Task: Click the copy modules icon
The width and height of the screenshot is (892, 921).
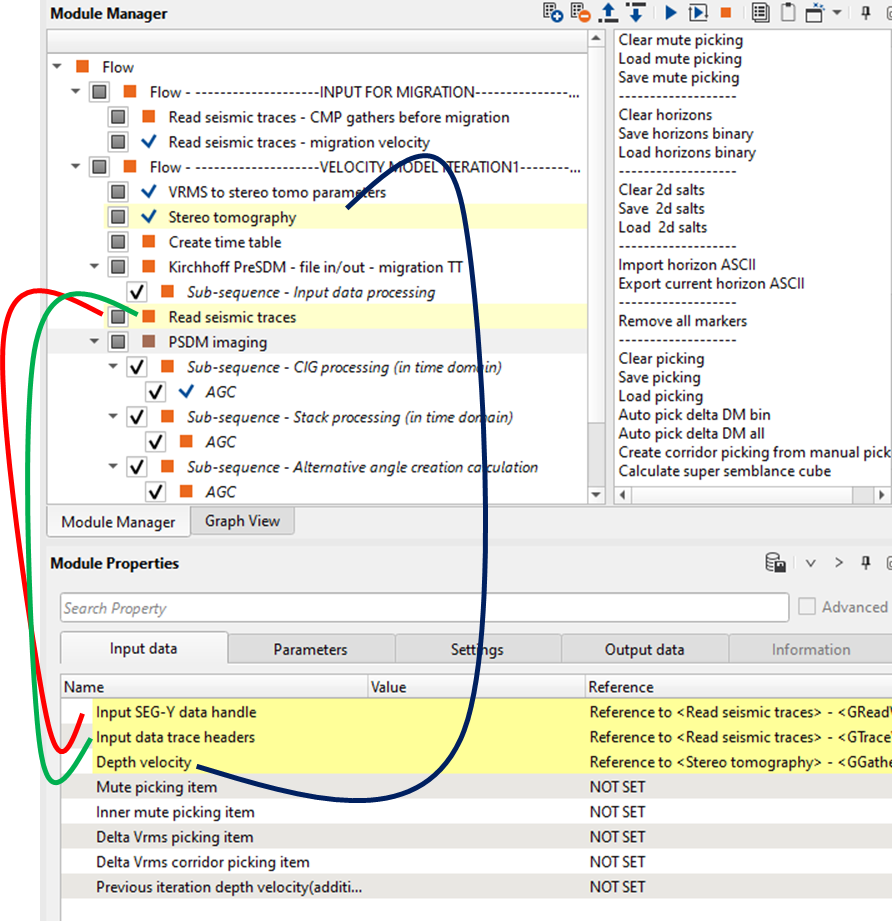Action: [760, 13]
